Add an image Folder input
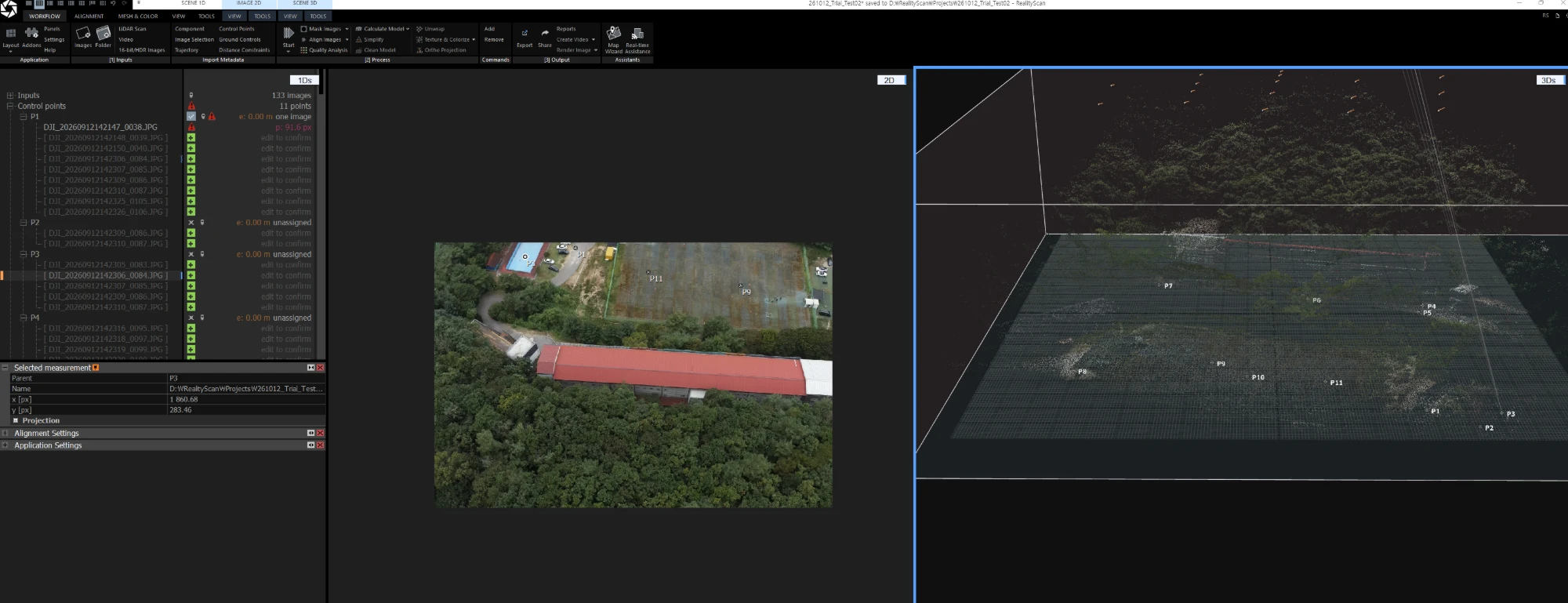Screen dimensions: 1568x603 pyautogui.click(x=103, y=32)
